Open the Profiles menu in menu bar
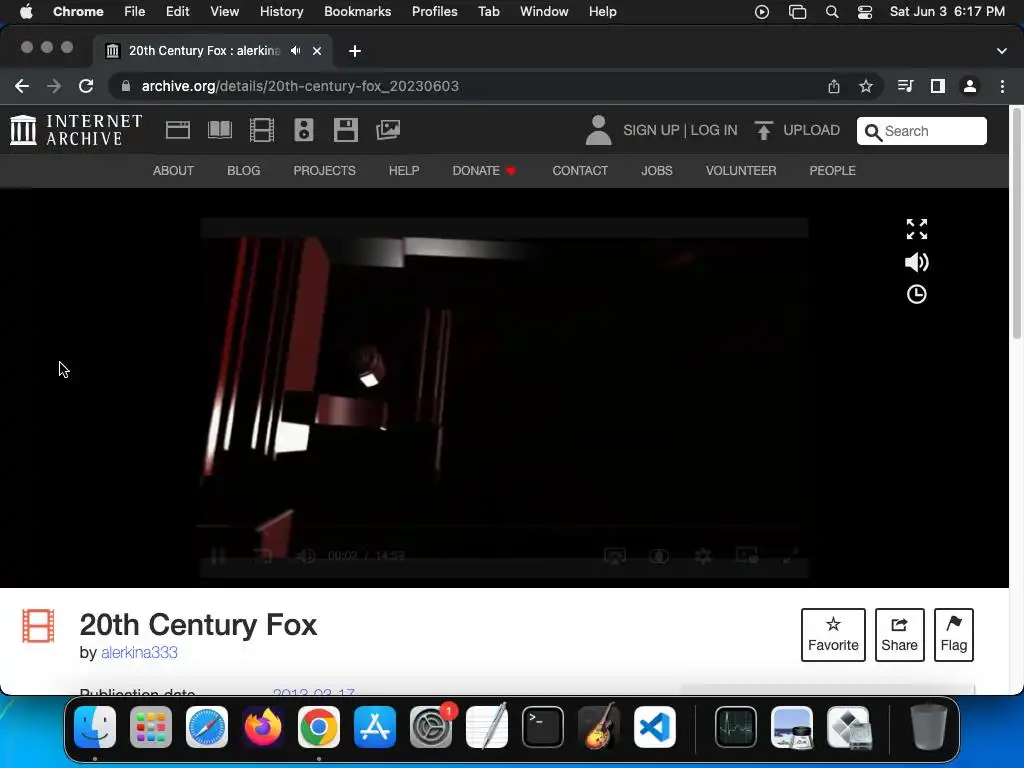1024x768 pixels. [434, 11]
